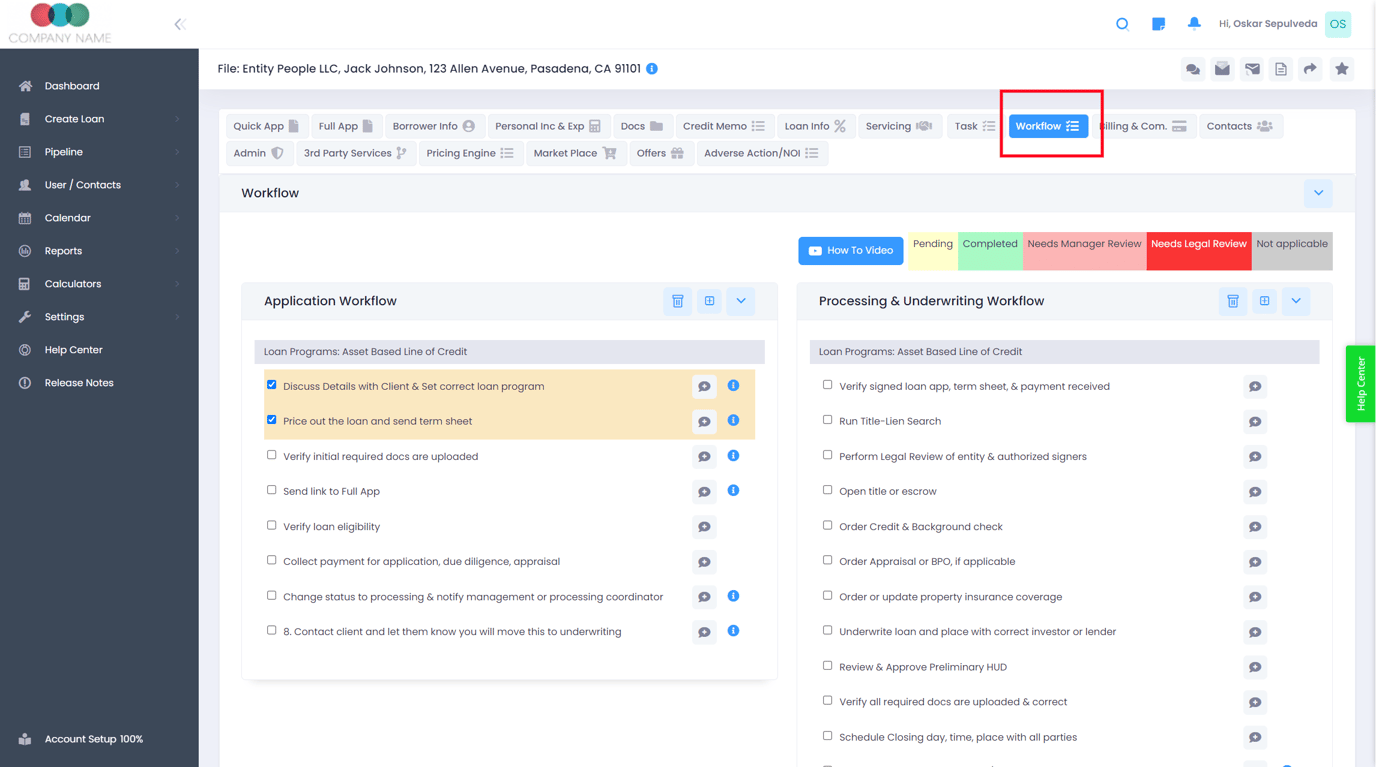Uncheck Discuss Details with Client task
1376x767 pixels.
[271, 385]
